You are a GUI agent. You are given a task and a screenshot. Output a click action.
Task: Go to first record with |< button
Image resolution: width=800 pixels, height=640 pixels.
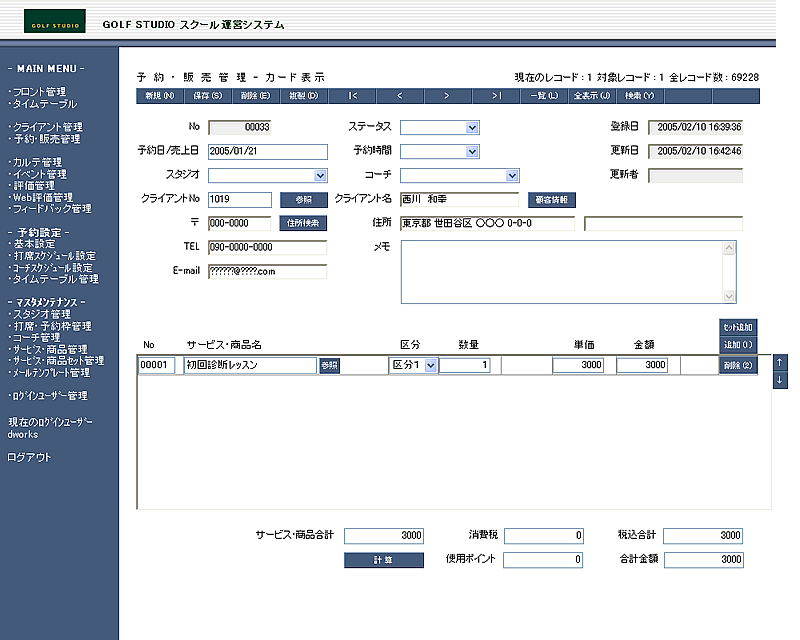tap(353, 96)
